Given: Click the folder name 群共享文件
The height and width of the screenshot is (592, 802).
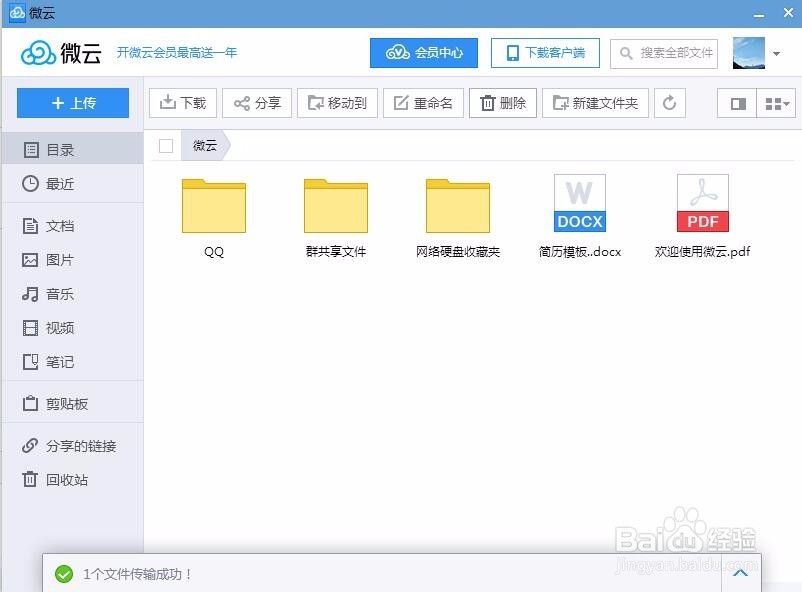Looking at the screenshot, I should tap(336, 252).
